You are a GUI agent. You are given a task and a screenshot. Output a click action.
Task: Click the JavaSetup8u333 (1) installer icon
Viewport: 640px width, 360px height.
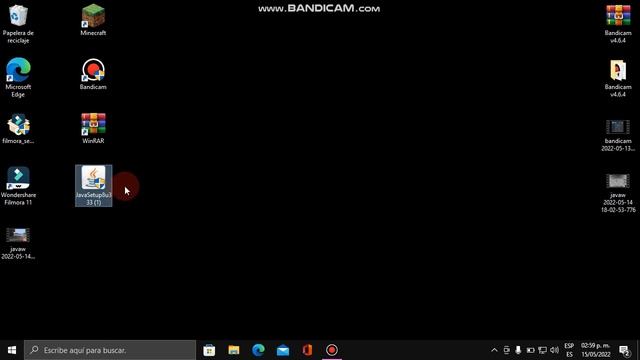pyautogui.click(x=93, y=186)
